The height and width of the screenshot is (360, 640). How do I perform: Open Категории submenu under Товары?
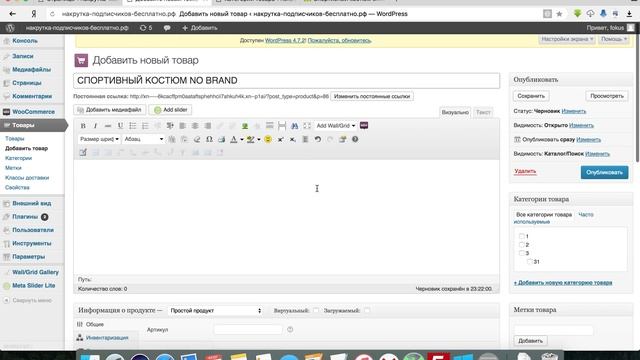[x=18, y=158]
